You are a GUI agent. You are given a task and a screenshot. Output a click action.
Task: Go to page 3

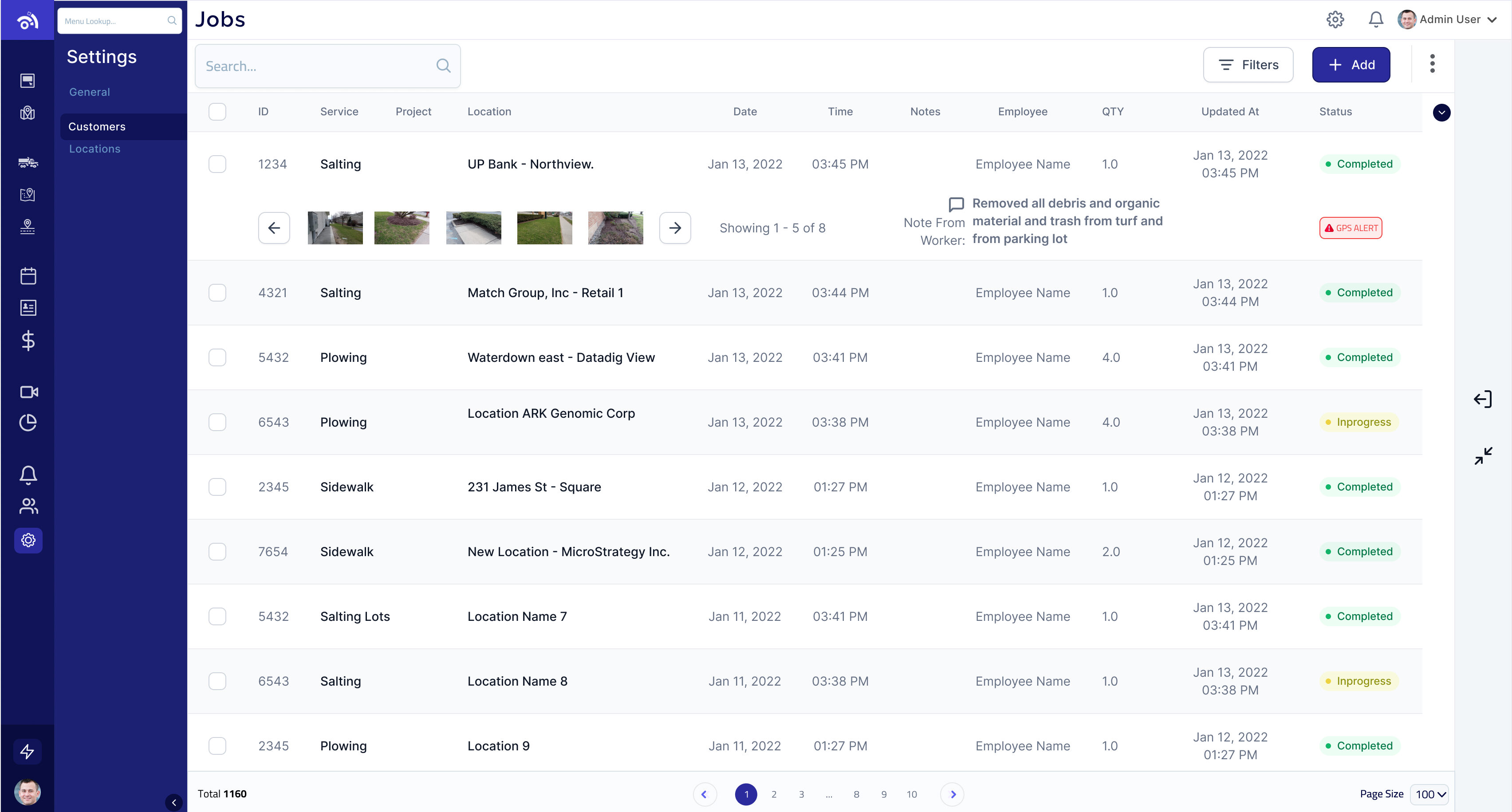(x=801, y=794)
